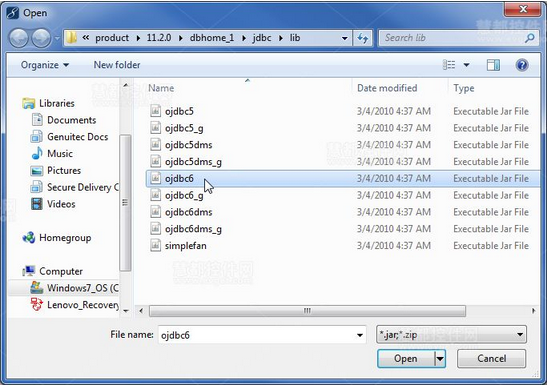Click the Documents library icon
The width and height of the screenshot is (548, 385).
37,120
